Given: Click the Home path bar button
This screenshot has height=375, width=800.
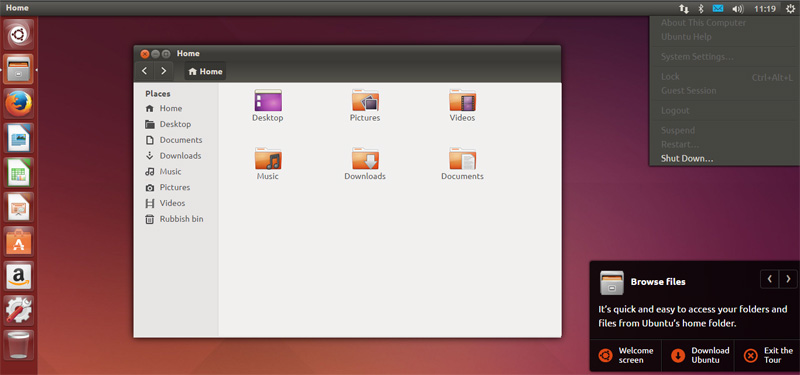Looking at the screenshot, I should click(x=205, y=71).
